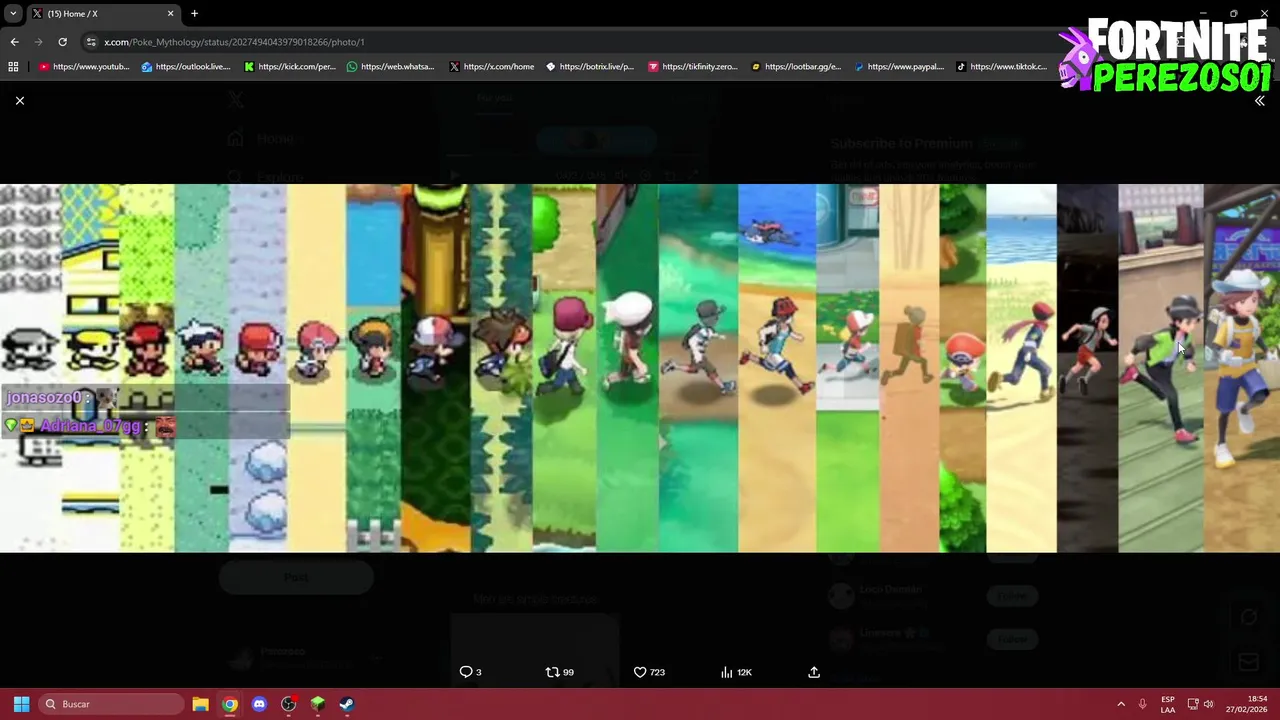Viewport: 1280px width, 720px height.
Task: Close the '(15) Home / X' tab
Action: point(170,14)
